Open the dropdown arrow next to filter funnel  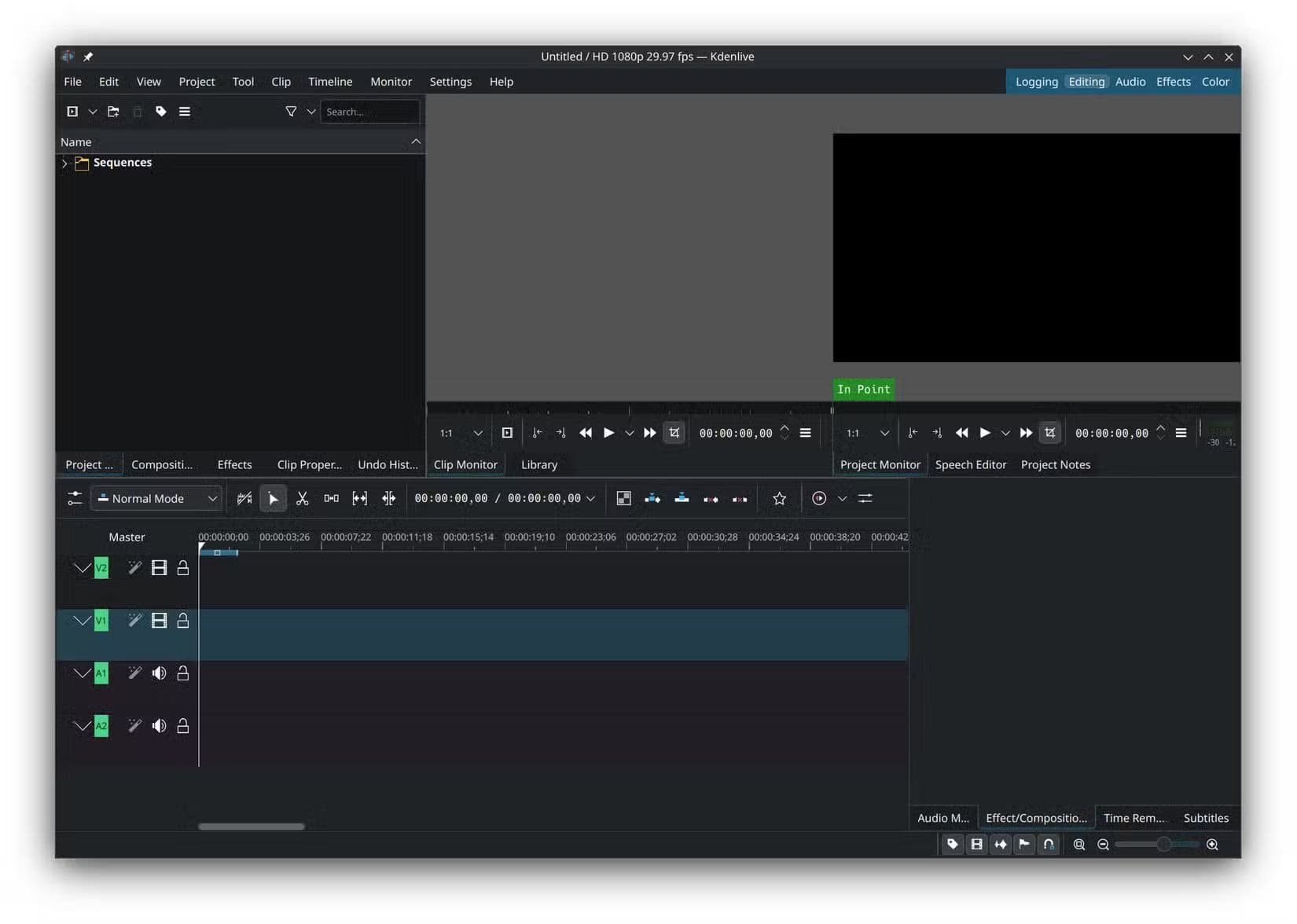click(311, 112)
